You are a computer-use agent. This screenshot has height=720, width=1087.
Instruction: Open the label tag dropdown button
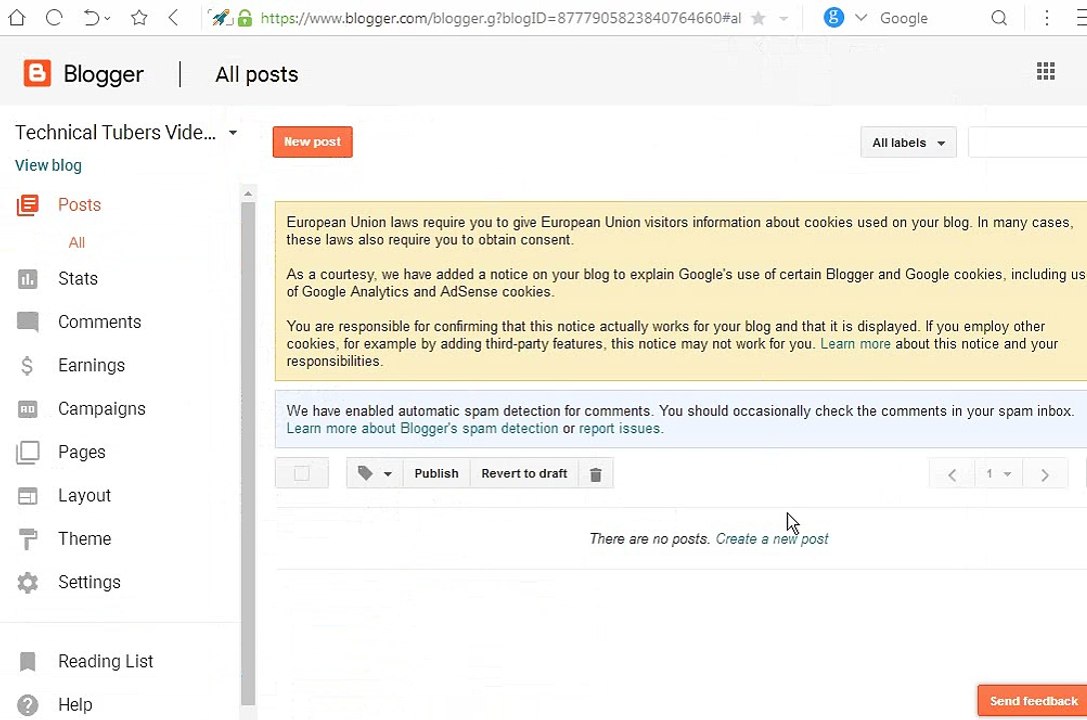pyautogui.click(x=374, y=474)
